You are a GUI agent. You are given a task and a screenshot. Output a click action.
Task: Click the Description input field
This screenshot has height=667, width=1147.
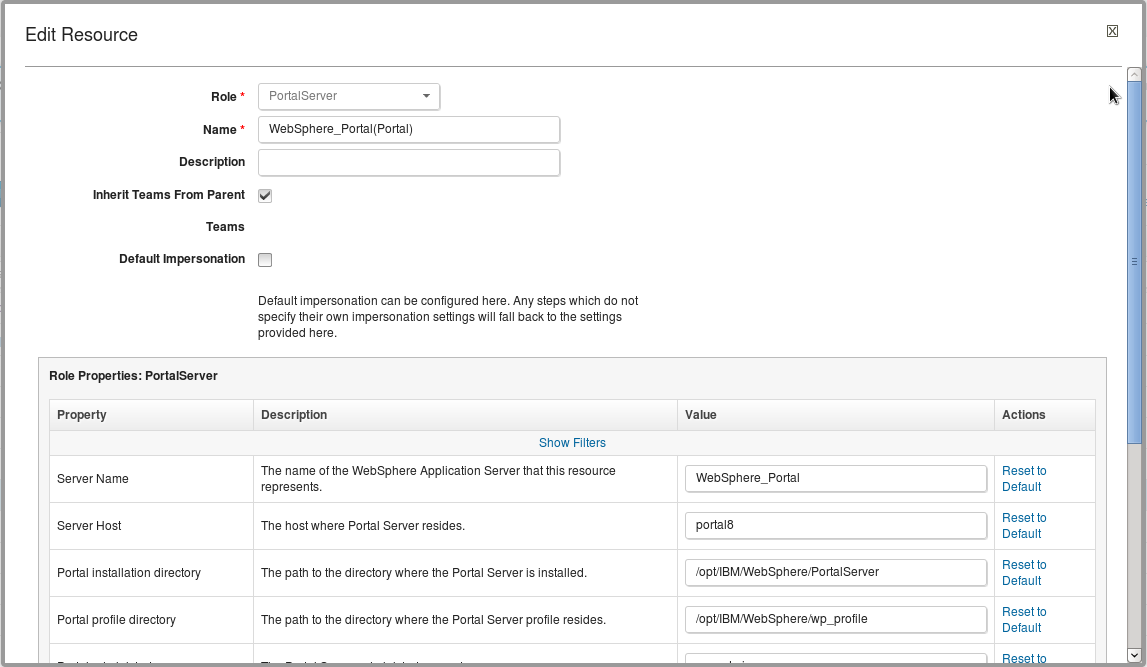click(x=409, y=162)
